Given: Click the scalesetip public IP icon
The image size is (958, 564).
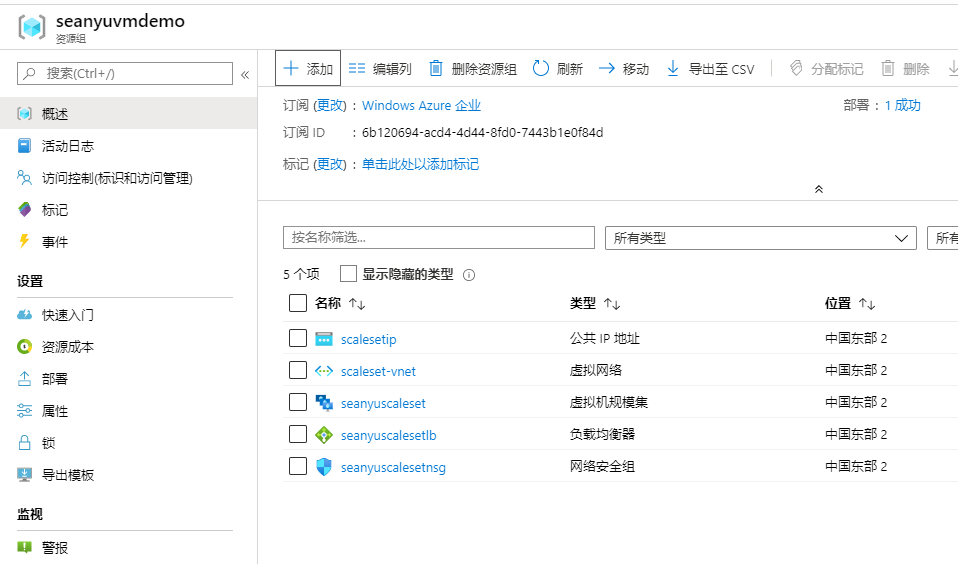Looking at the screenshot, I should pos(324,339).
